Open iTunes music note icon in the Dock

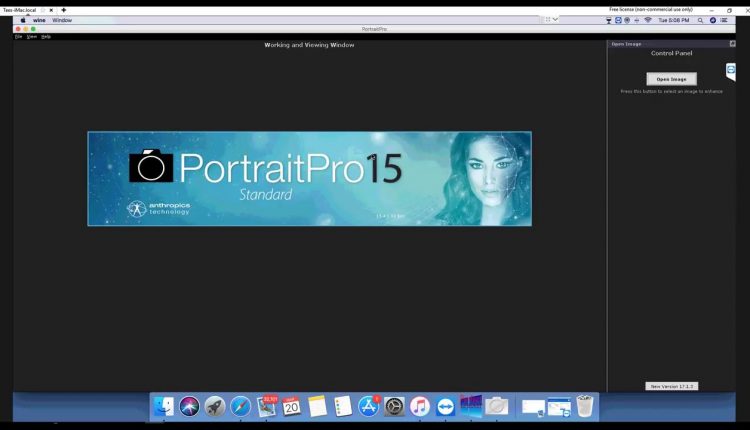point(419,407)
